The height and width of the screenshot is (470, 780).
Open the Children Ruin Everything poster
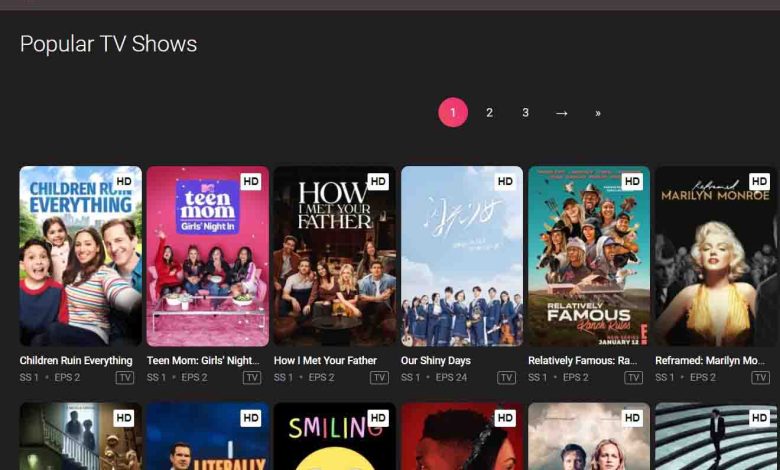click(81, 256)
